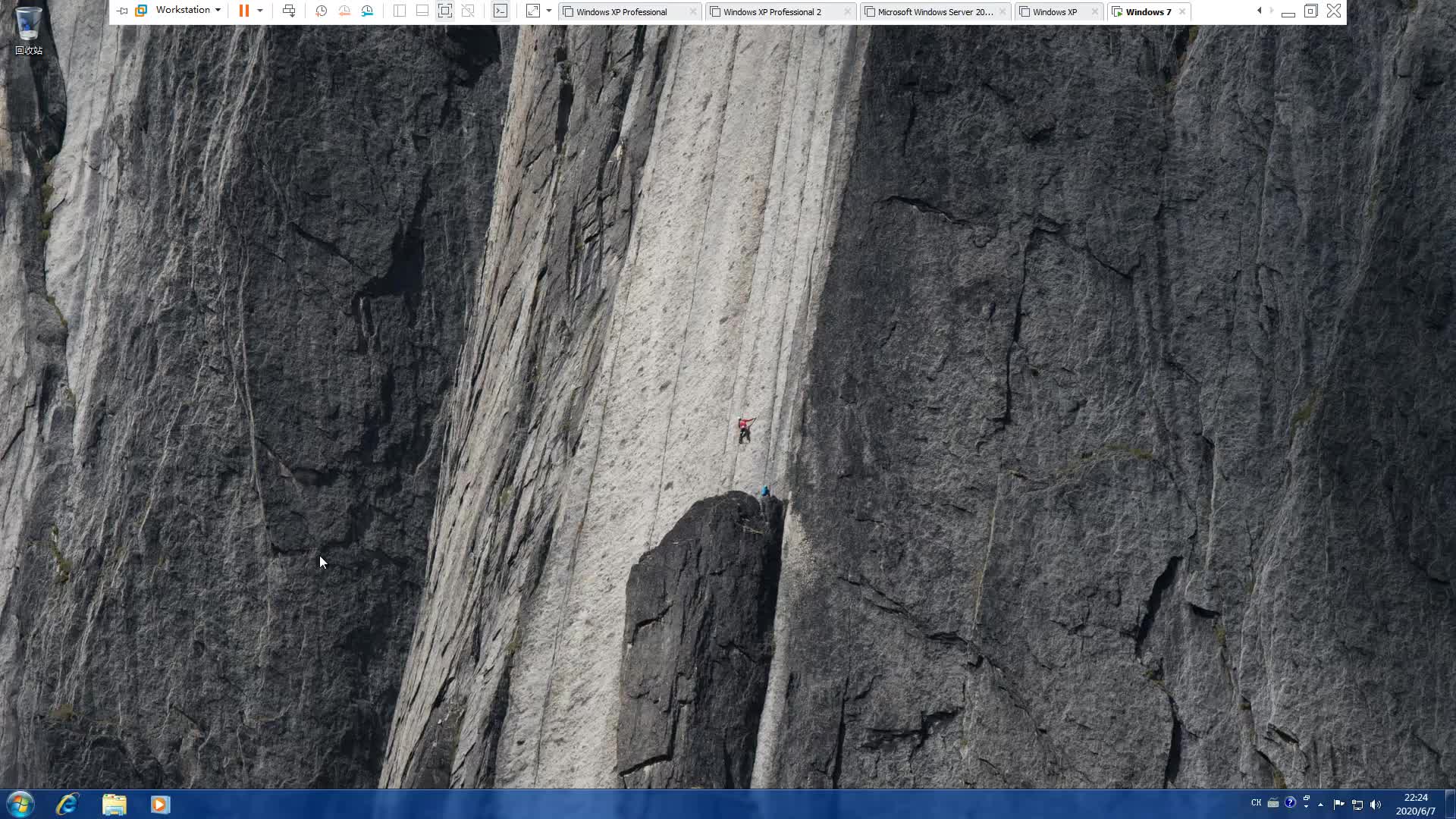Toggle the library sidebar panel view
The width and height of the screenshot is (1456, 819).
point(400,11)
